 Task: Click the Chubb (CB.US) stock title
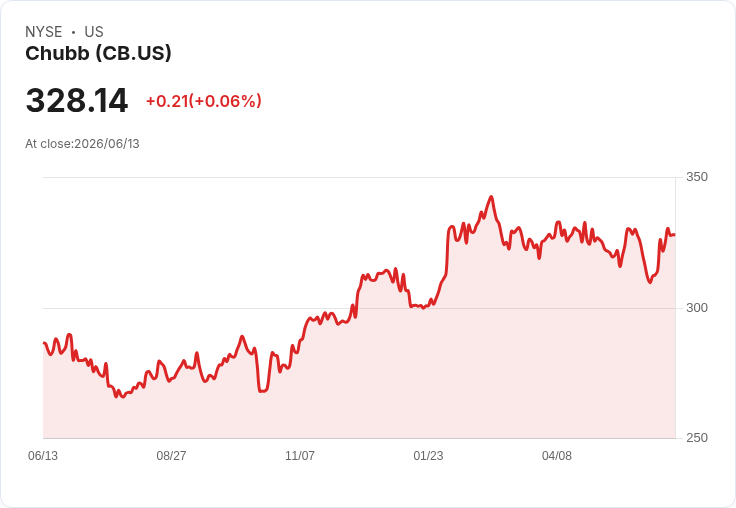(98, 54)
